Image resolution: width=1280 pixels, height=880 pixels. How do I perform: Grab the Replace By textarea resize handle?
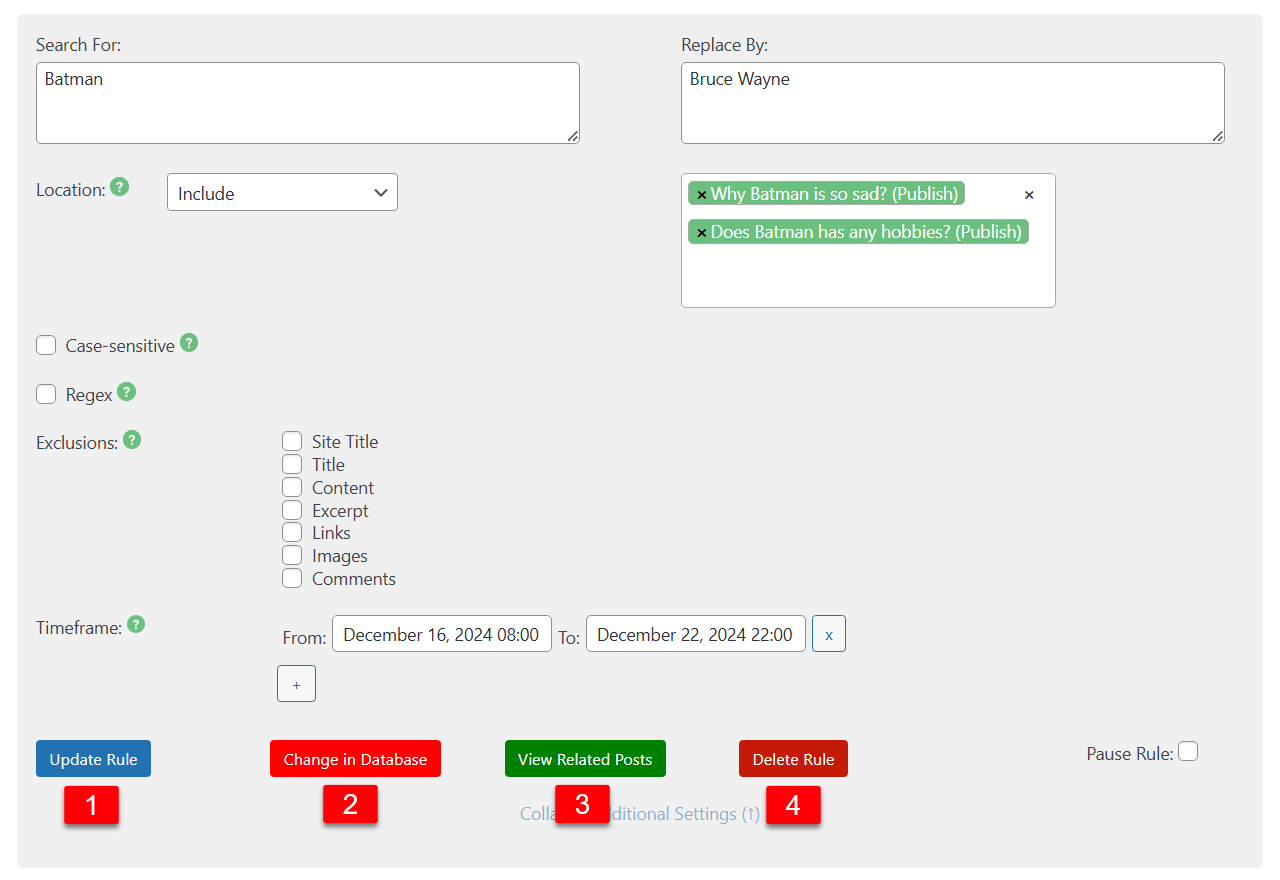1218,137
